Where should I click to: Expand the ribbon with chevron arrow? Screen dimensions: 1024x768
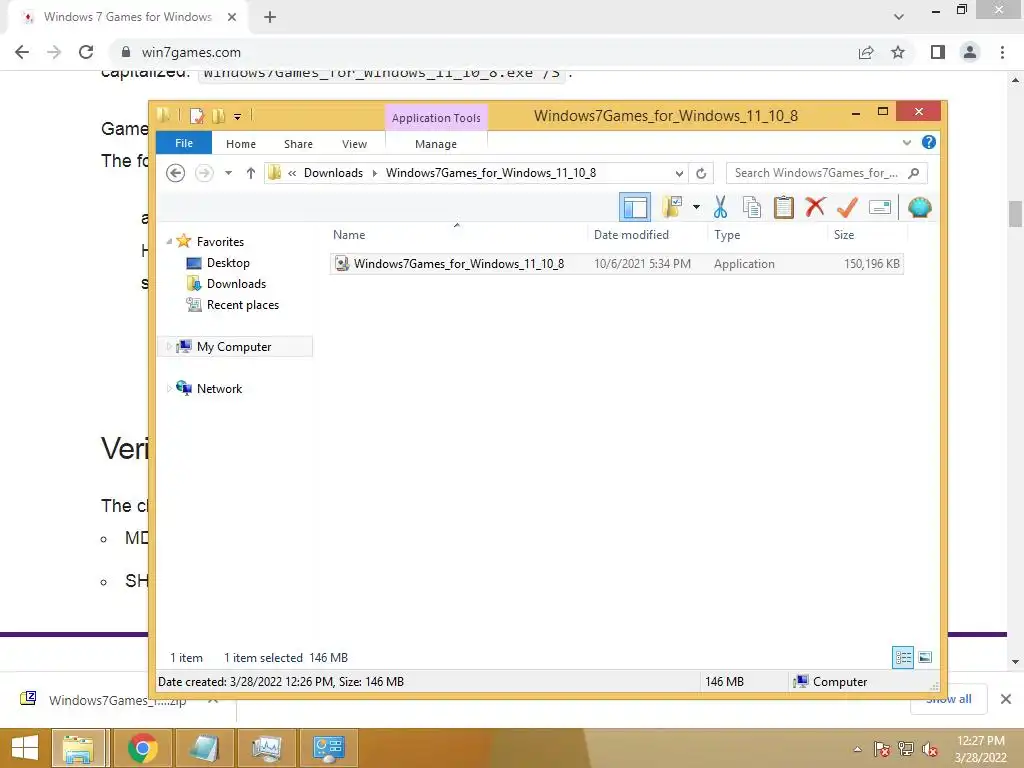[906, 142]
